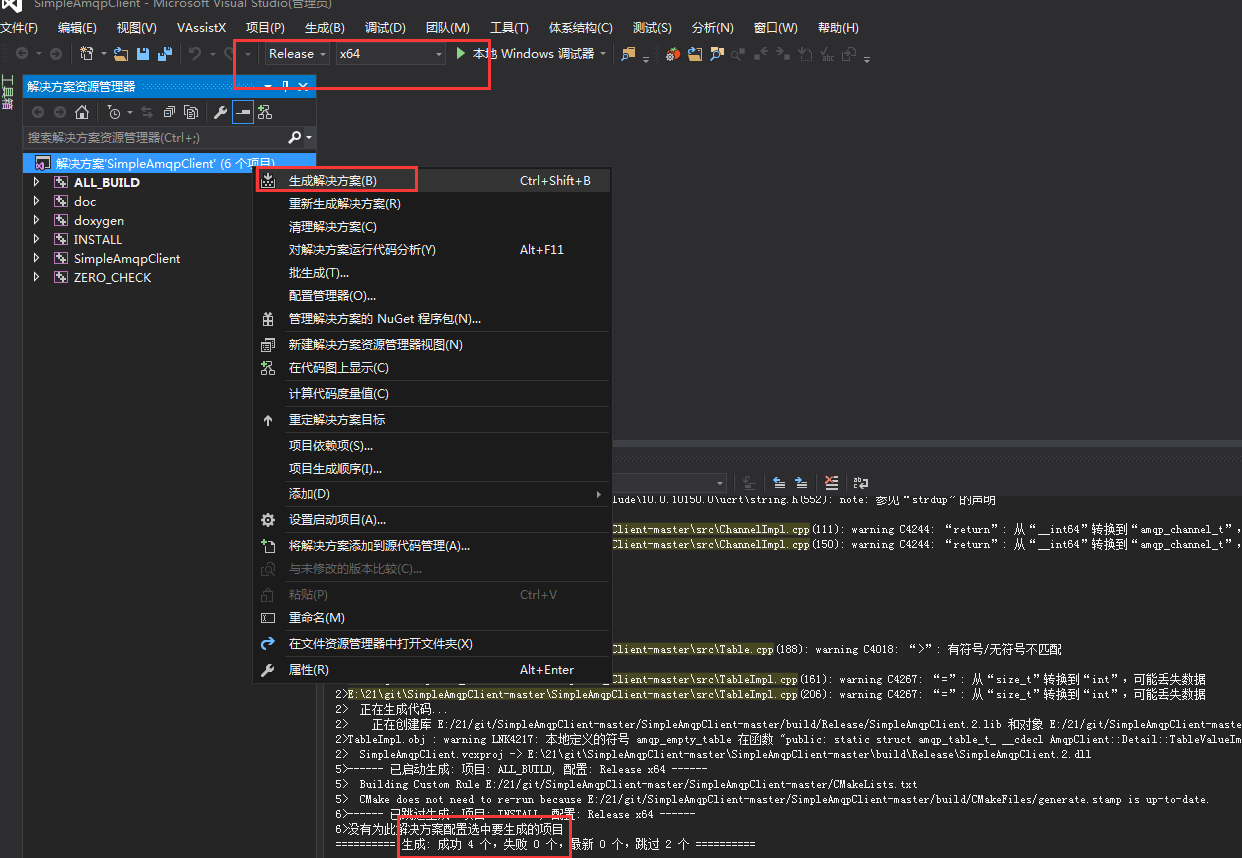This screenshot has height=858, width=1242.
Task: Click the tomato VAssistX toolbar icon
Action: [673, 54]
